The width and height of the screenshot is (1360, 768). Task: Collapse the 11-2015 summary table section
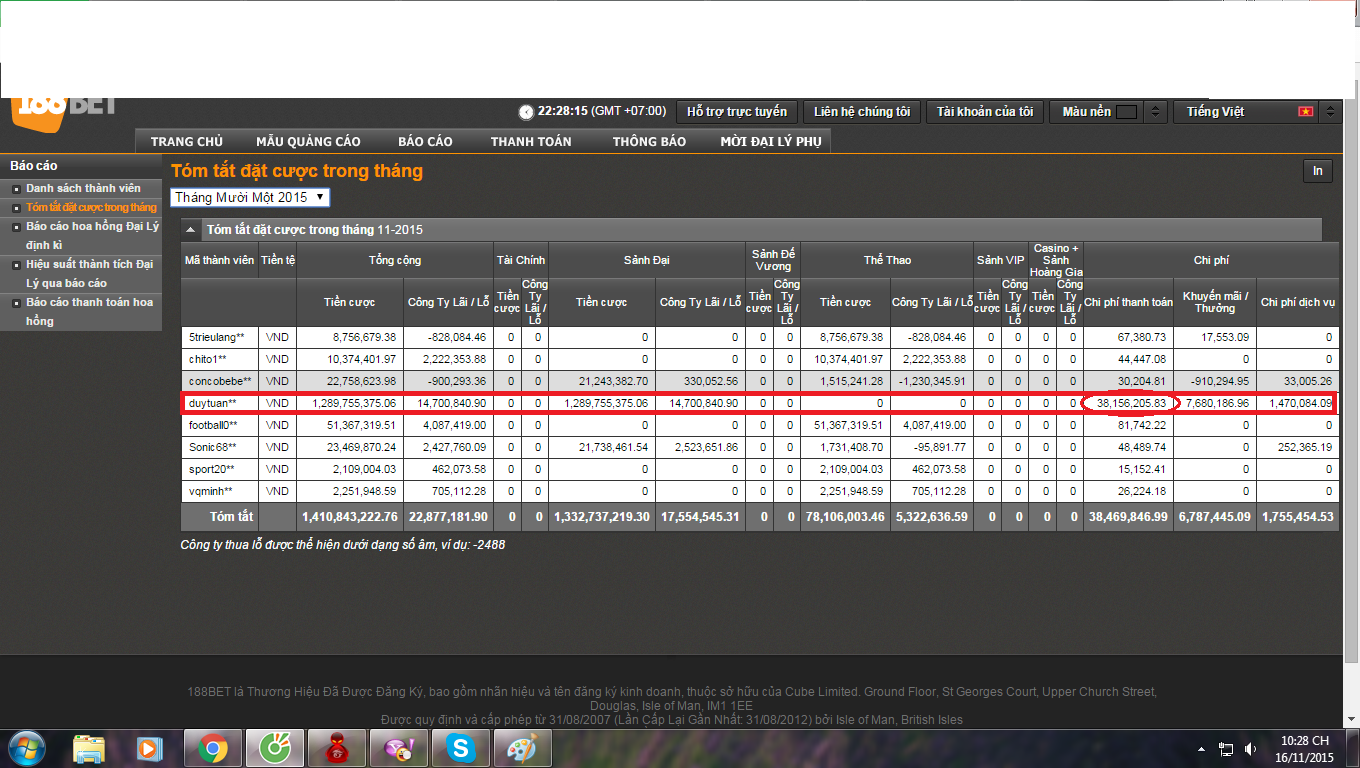coord(191,230)
